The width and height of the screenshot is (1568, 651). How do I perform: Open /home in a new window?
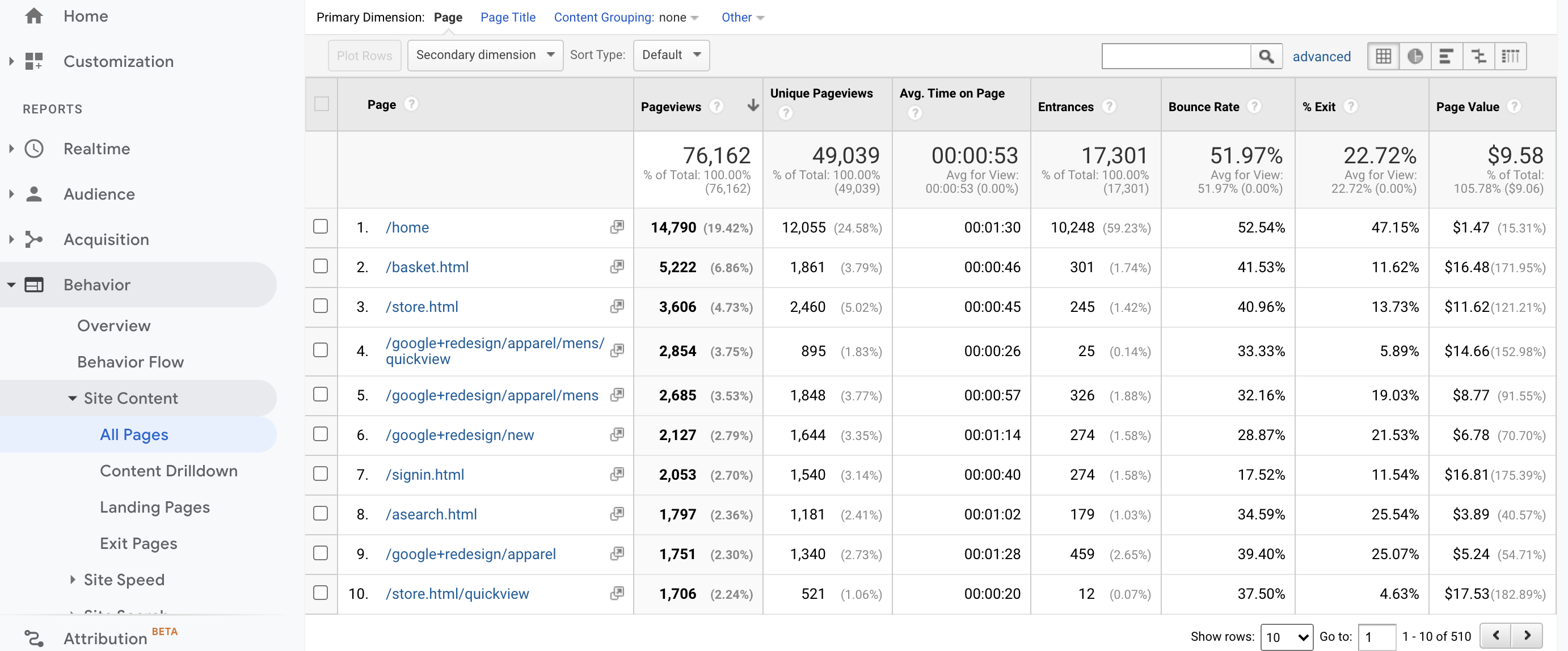pos(617,227)
